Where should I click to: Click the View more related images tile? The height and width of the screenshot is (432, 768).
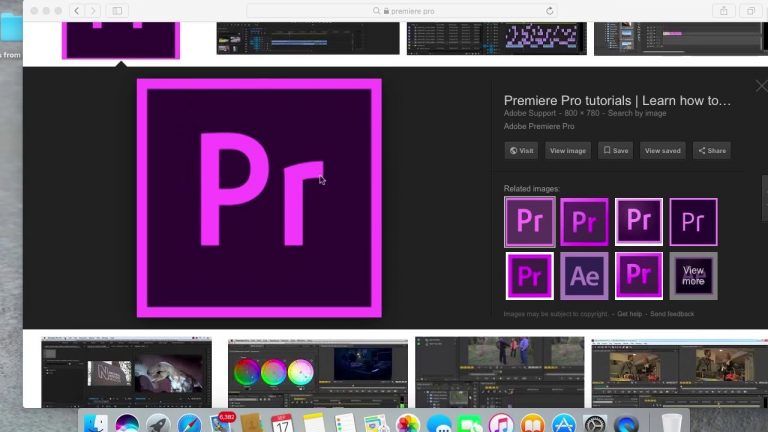[x=694, y=276]
